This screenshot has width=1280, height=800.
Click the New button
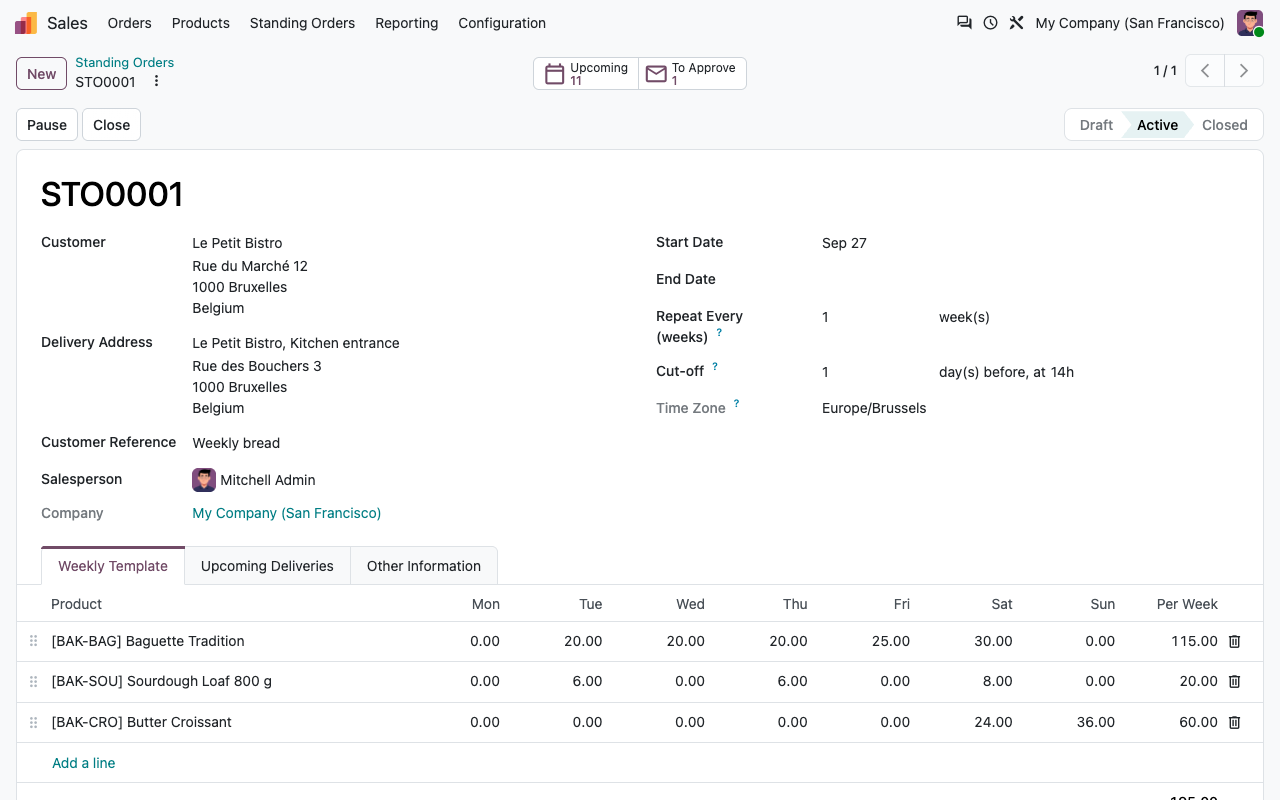tap(42, 73)
